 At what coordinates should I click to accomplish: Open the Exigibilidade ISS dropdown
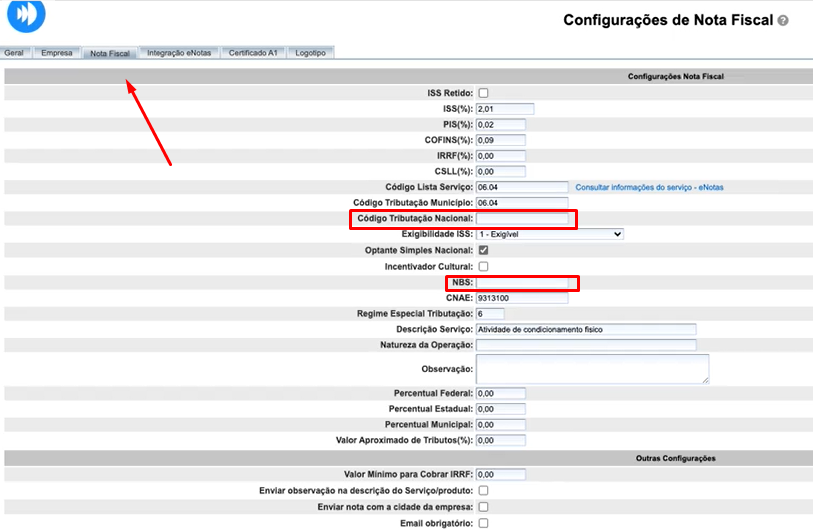pyautogui.click(x=549, y=234)
